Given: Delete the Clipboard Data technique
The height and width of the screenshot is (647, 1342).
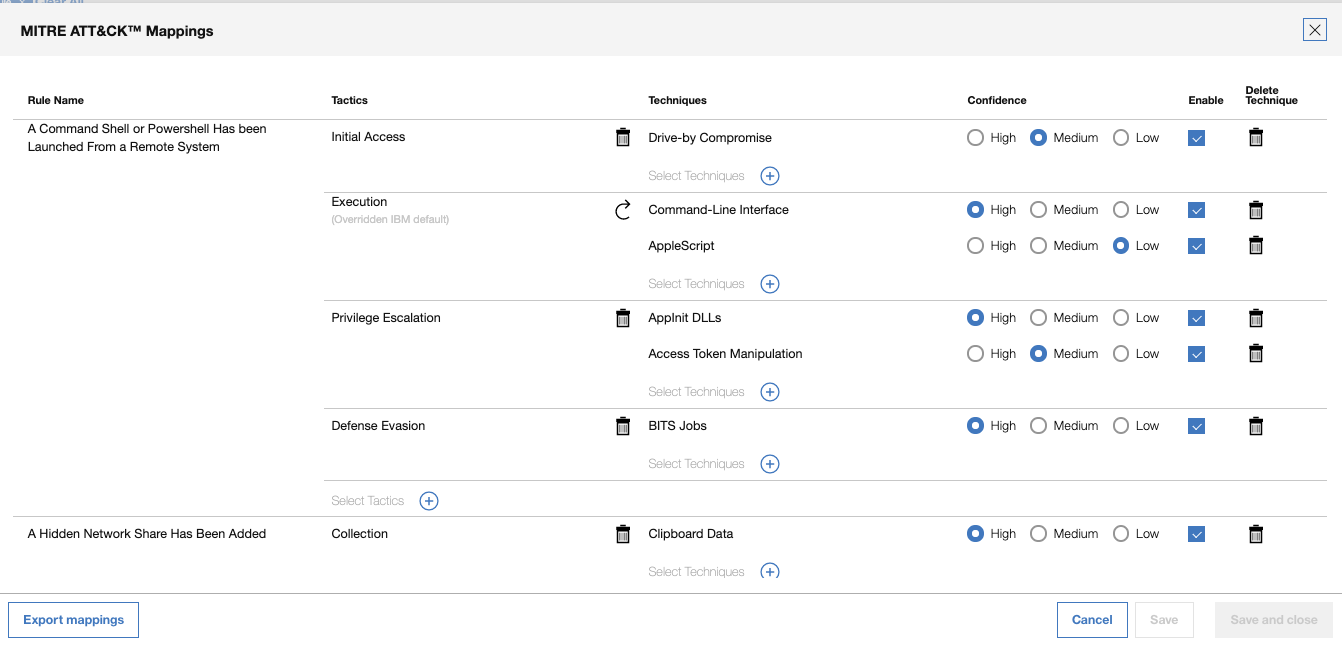Looking at the screenshot, I should click(1256, 534).
